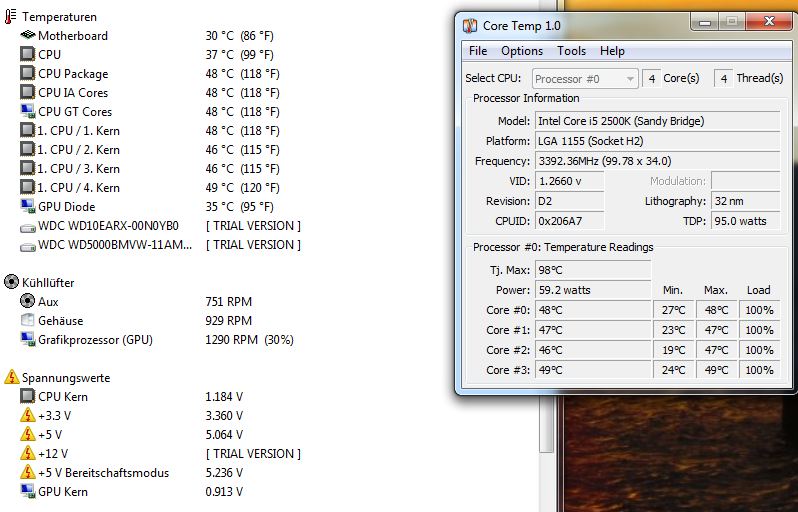
Task: Click the Platform field LGA 1155
Action: (x=658, y=141)
